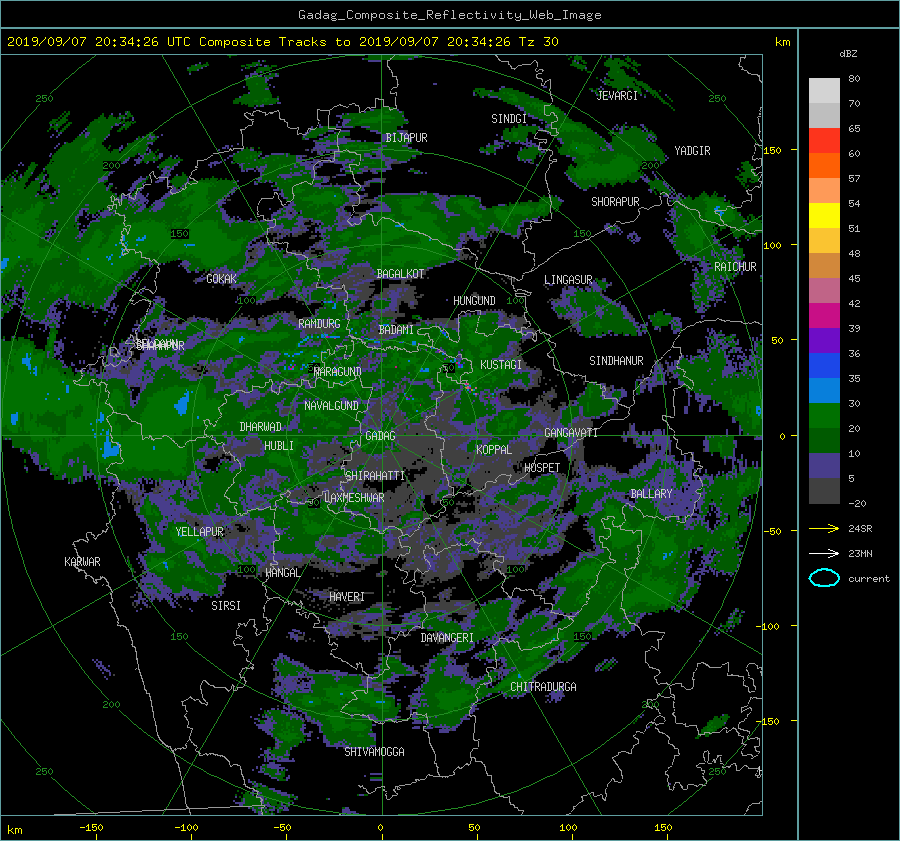Click the BAGALKOT city label
Image resolution: width=900 pixels, height=841 pixels.
(400, 274)
